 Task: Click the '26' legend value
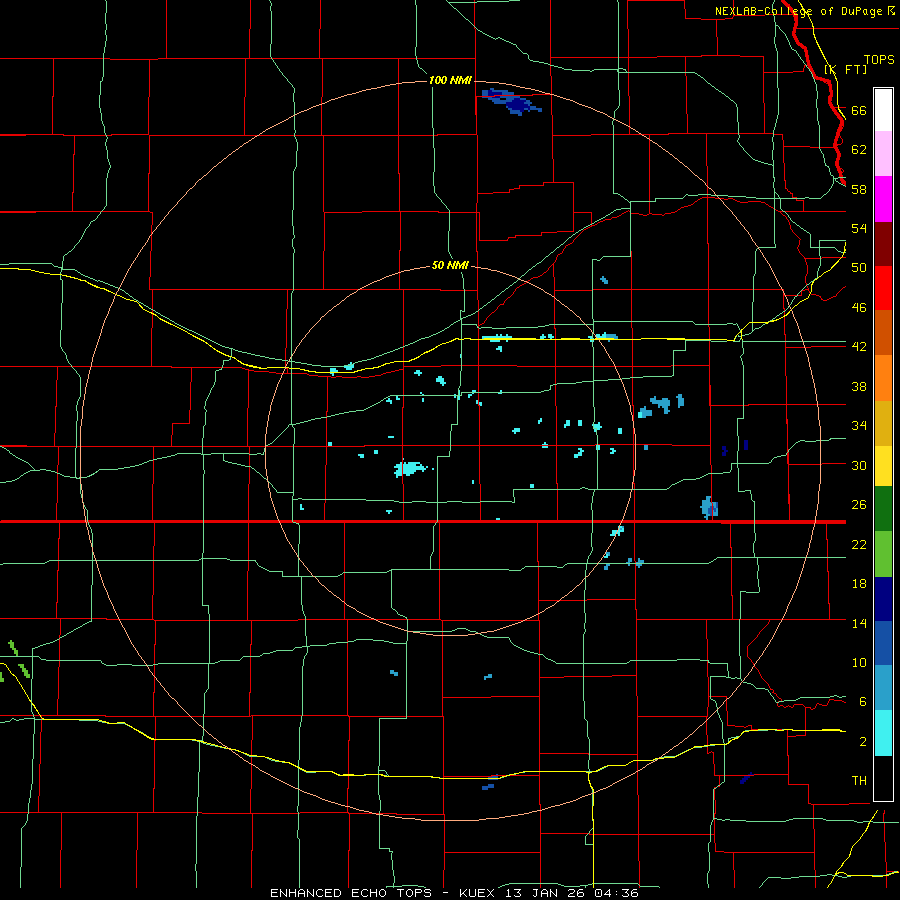point(859,505)
